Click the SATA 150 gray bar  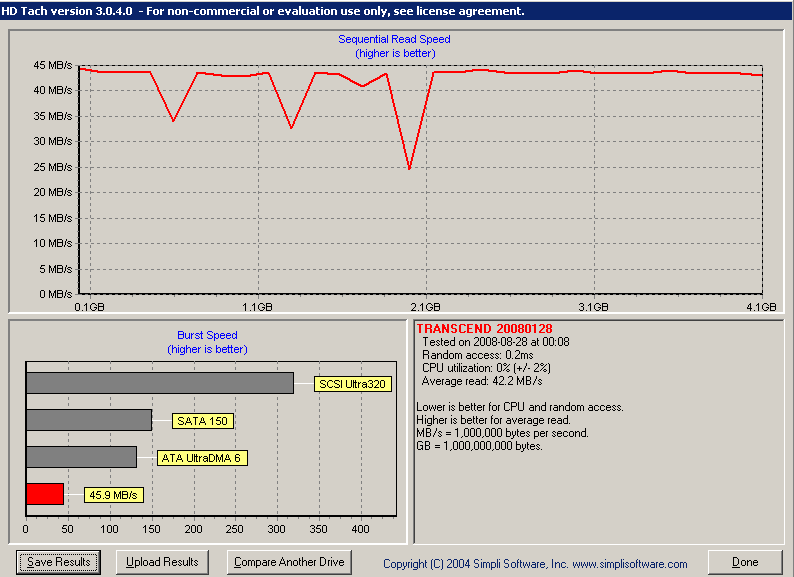pos(89,420)
